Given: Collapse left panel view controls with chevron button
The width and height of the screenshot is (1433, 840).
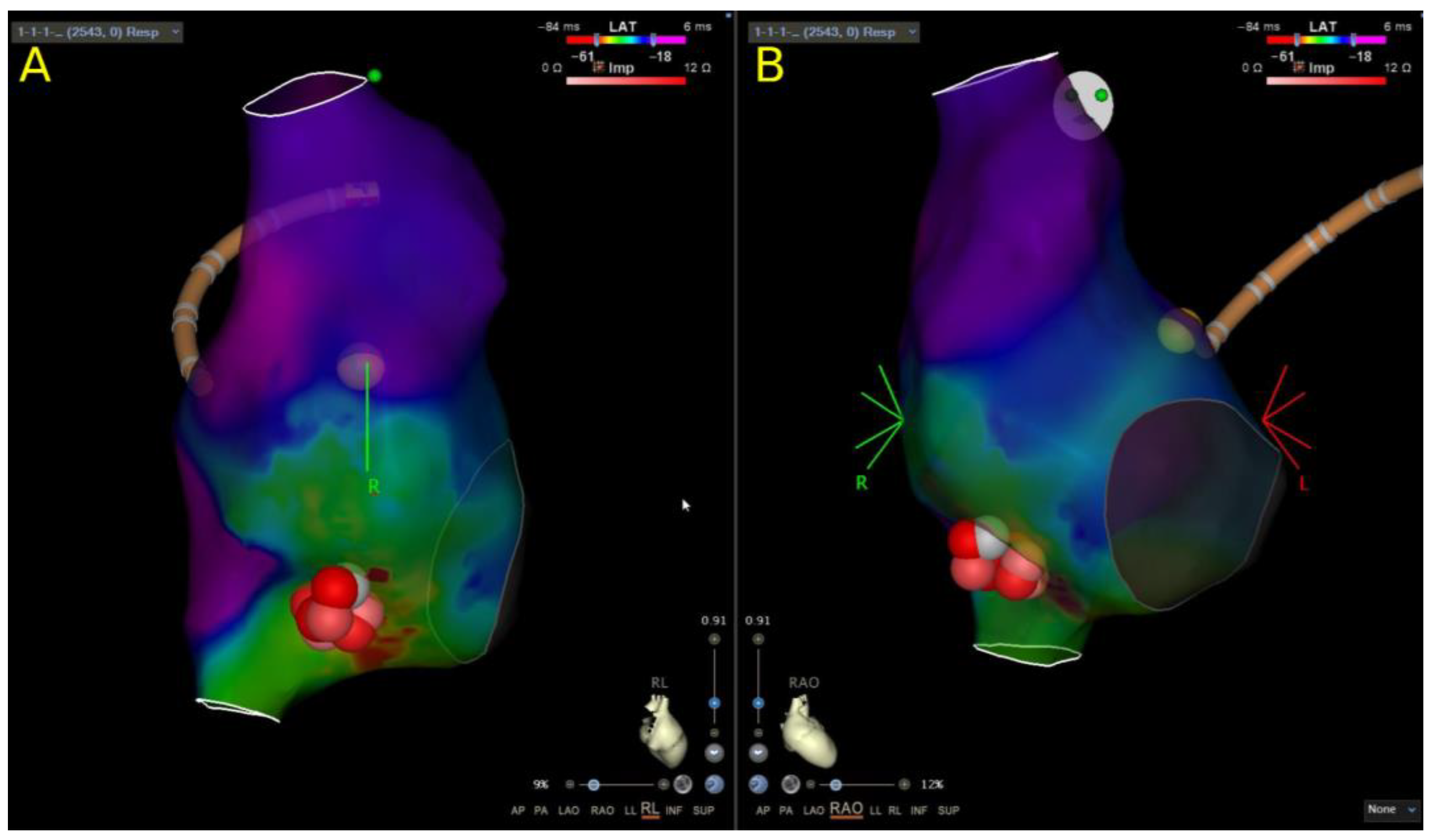Looking at the screenshot, I should coord(714,753).
